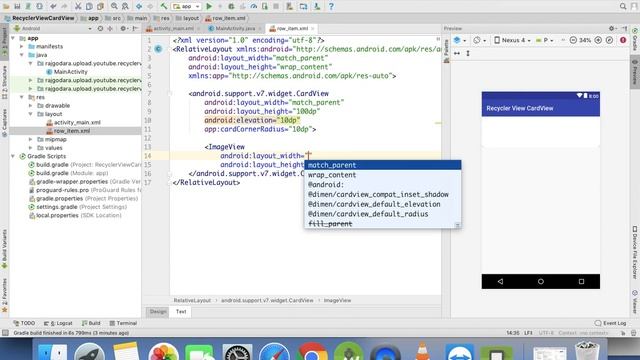Click the red error warning icon in Preview
Image resolution: width=640 pixels, height=360 pixels.
[x=623, y=40]
